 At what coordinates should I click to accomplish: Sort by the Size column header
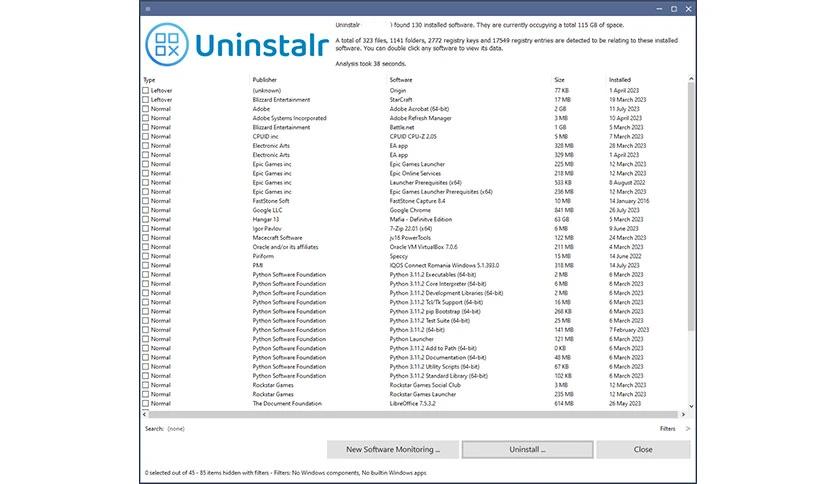pyautogui.click(x=559, y=80)
